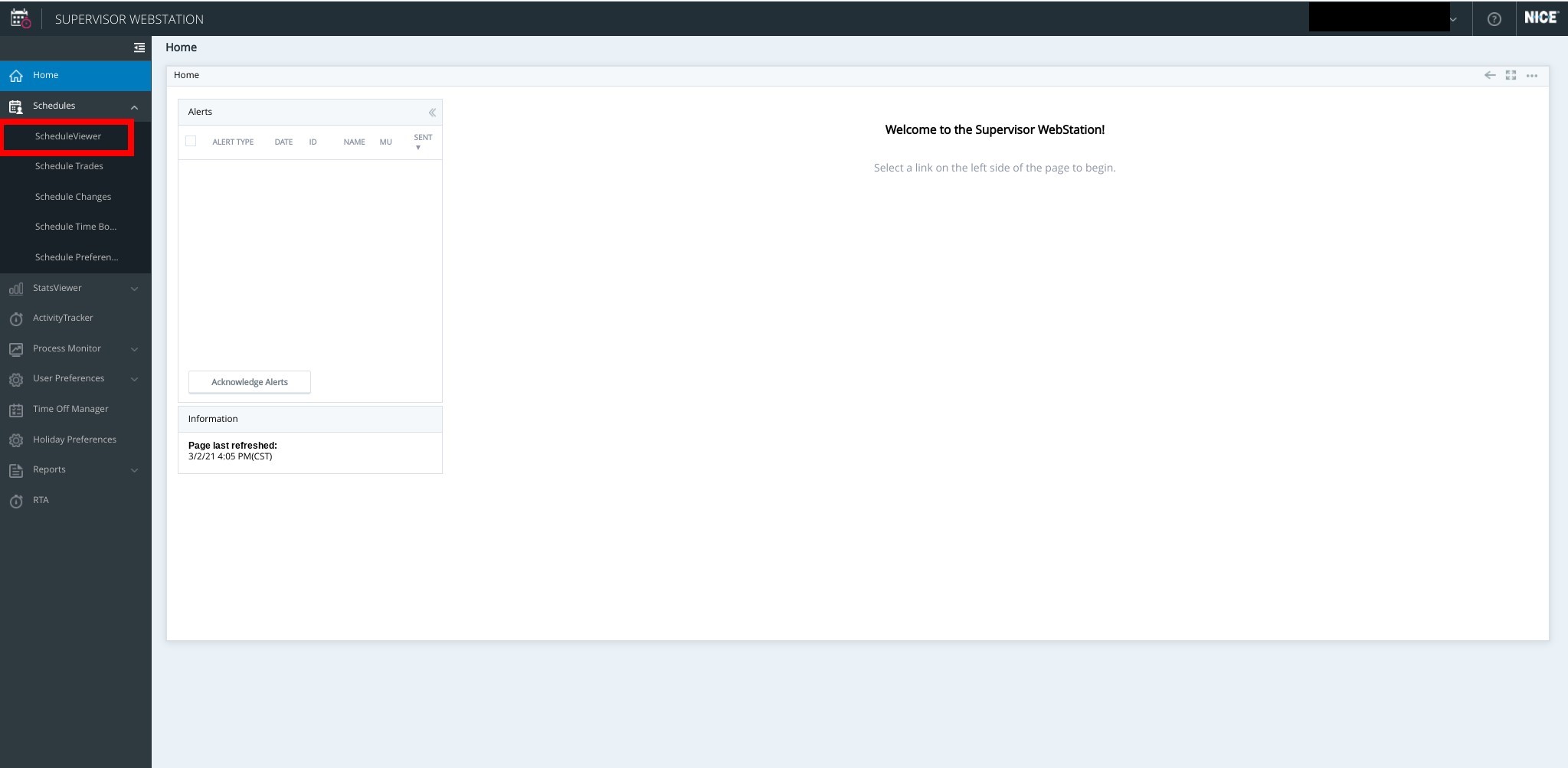Click the NAME column header

[x=354, y=142]
